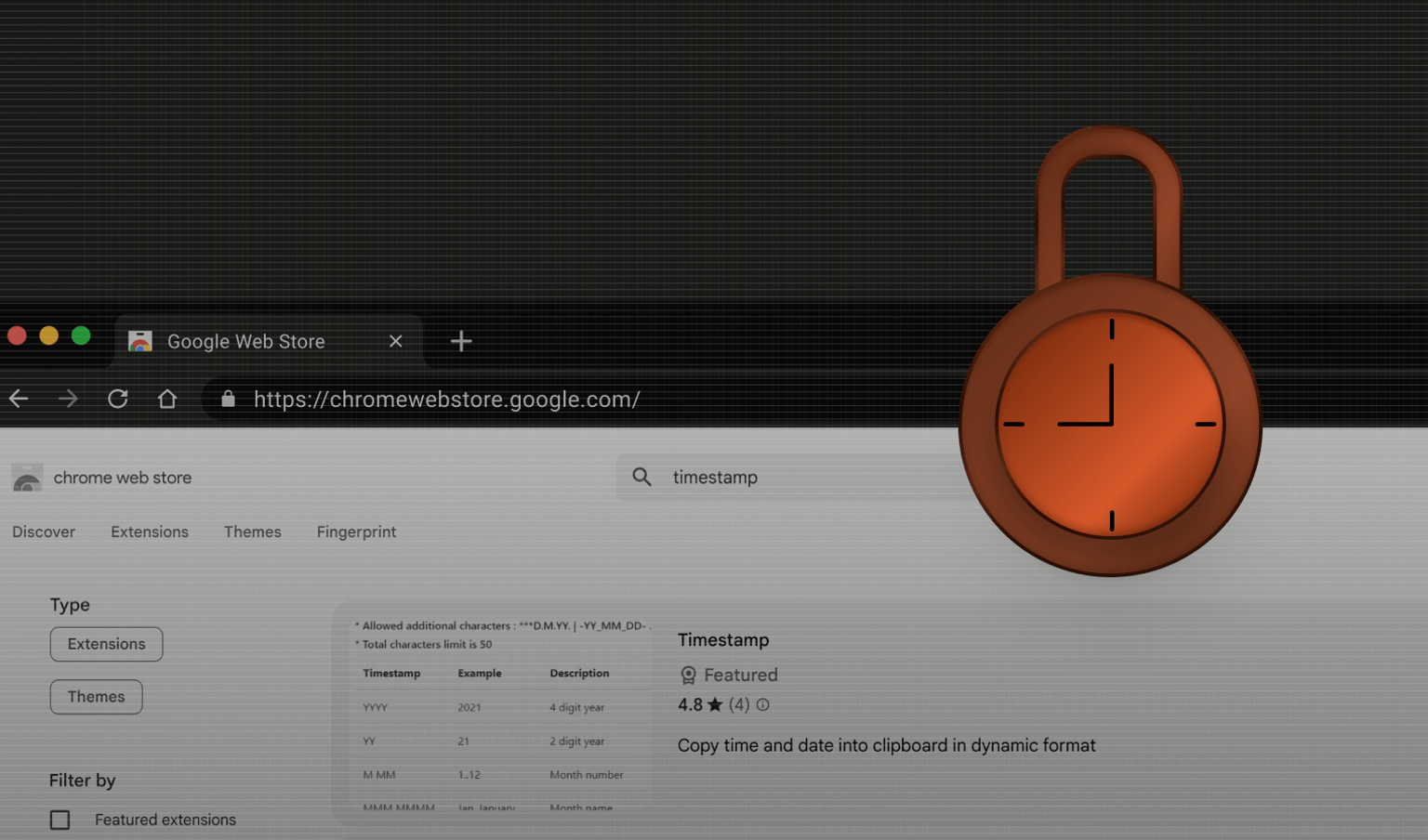Click the 'Filter by' heading
1428x840 pixels.
(83, 781)
